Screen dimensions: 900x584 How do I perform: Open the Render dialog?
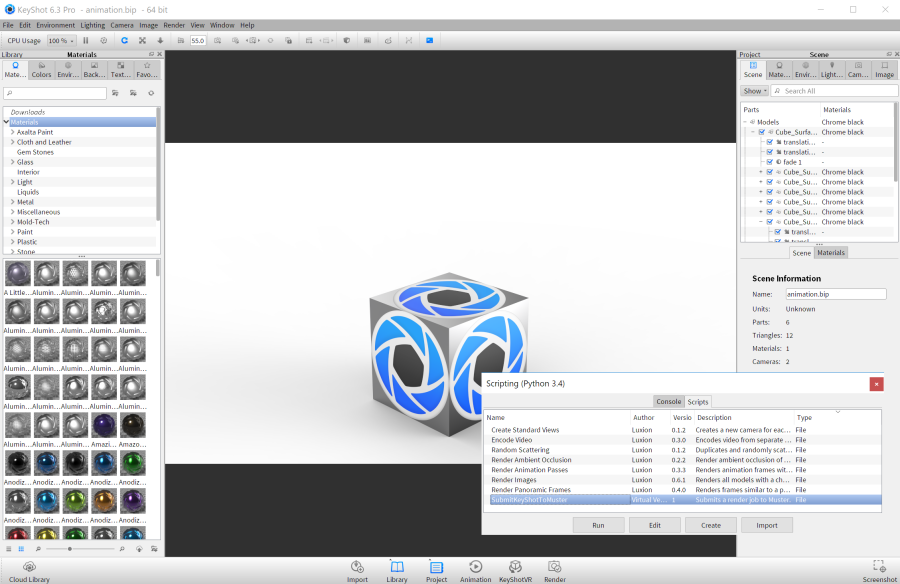(554, 571)
